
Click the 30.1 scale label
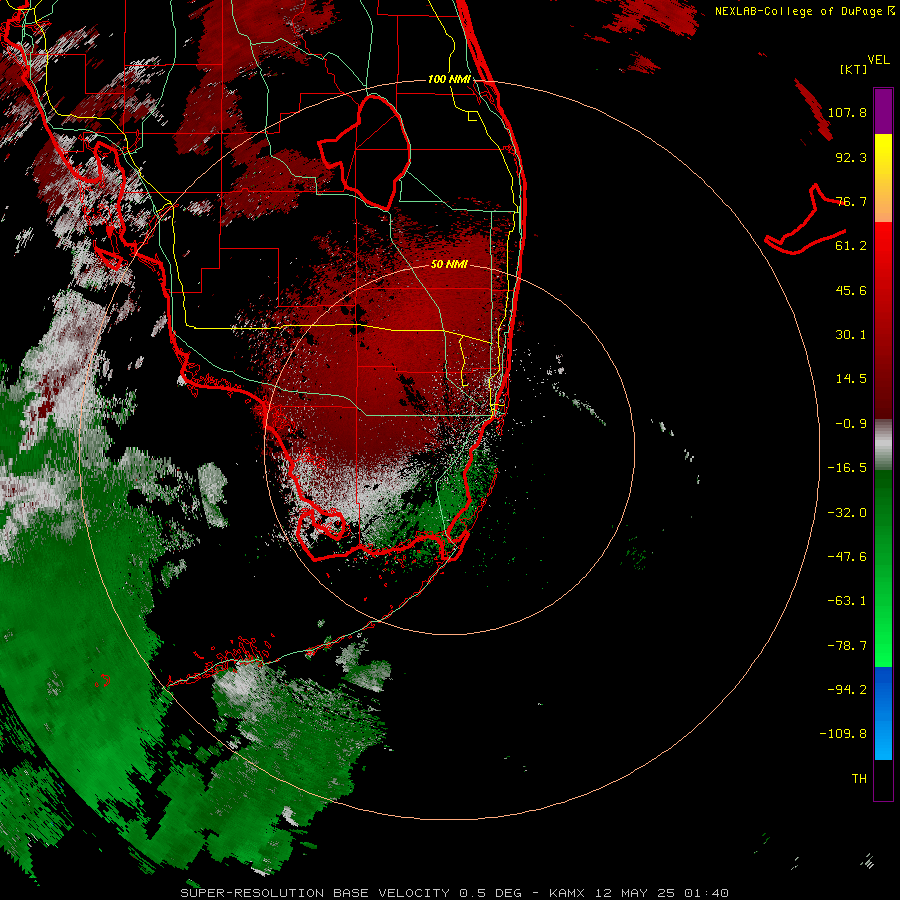click(x=851, y=335)
